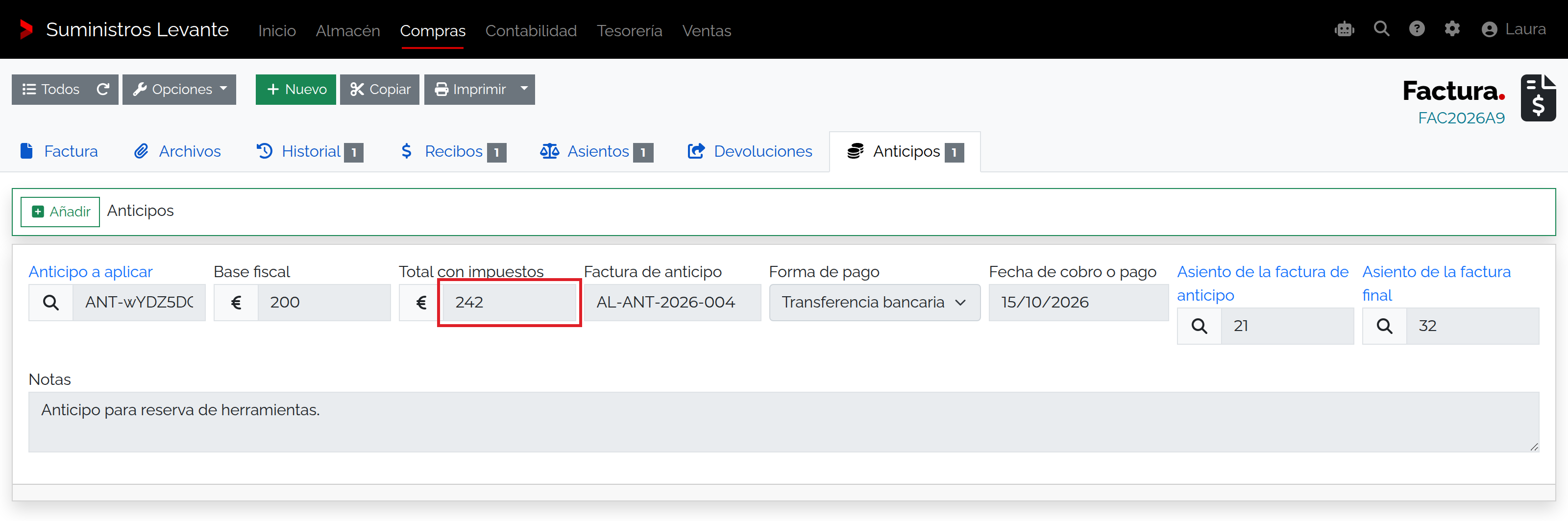Click the euro symbol beside Base fiscal

[236, 302]
